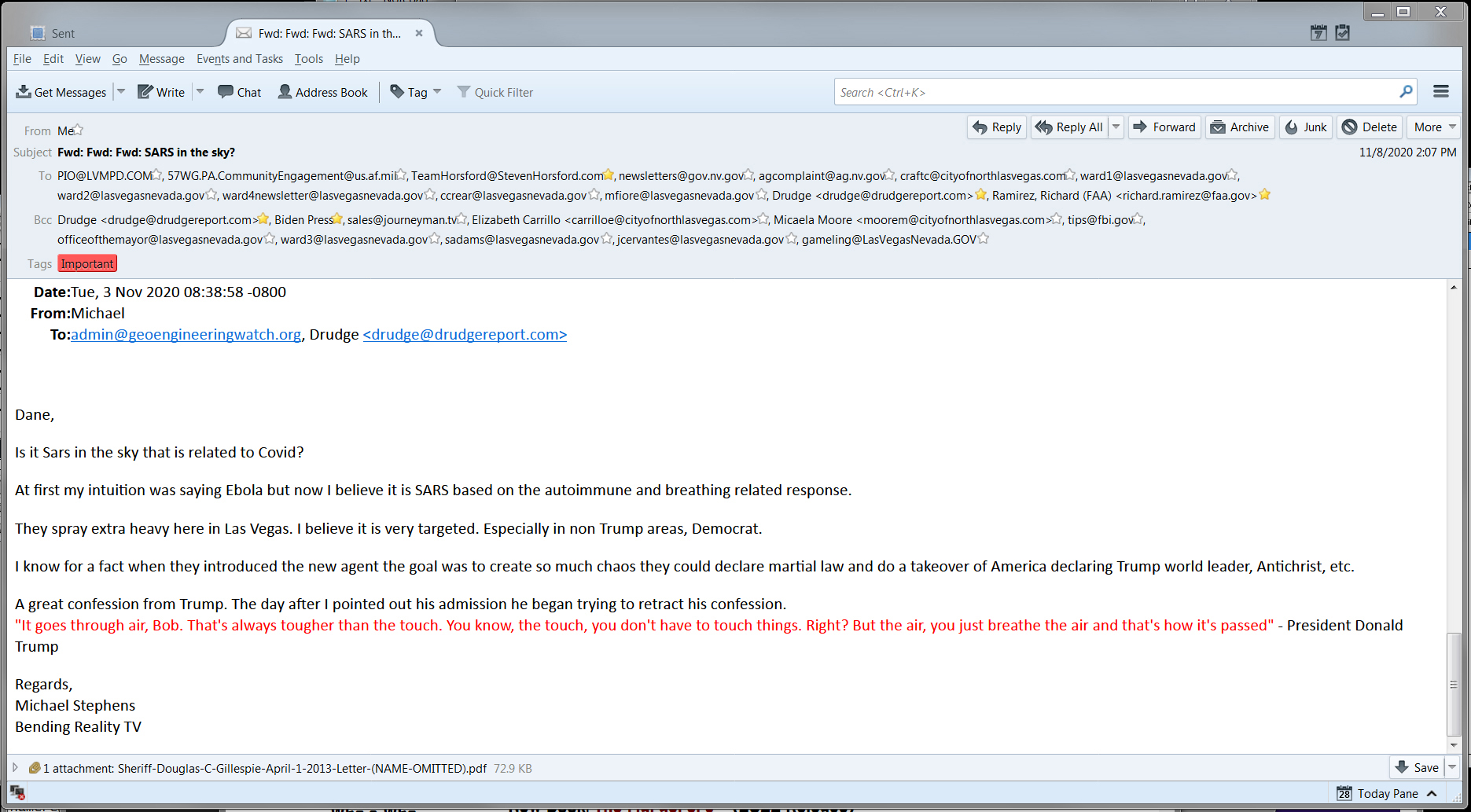Expand the Tag button dropdown

(437, 92)
